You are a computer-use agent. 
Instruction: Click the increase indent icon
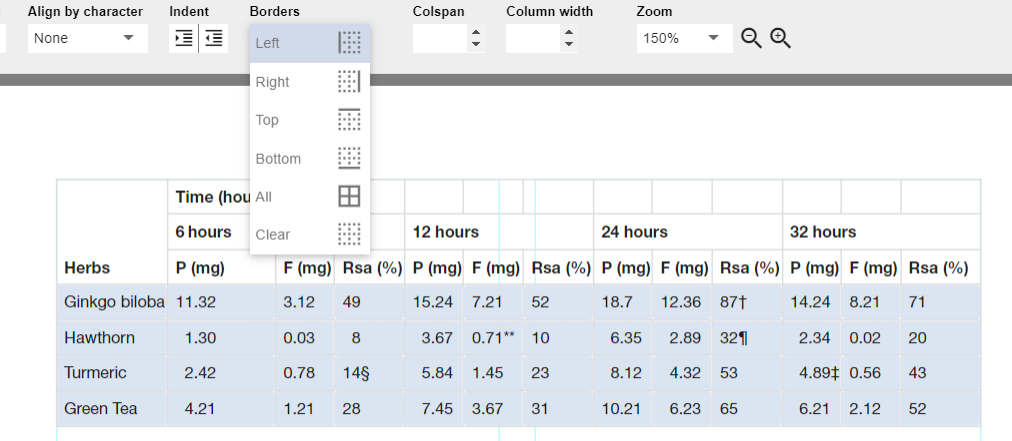point(184,38)
